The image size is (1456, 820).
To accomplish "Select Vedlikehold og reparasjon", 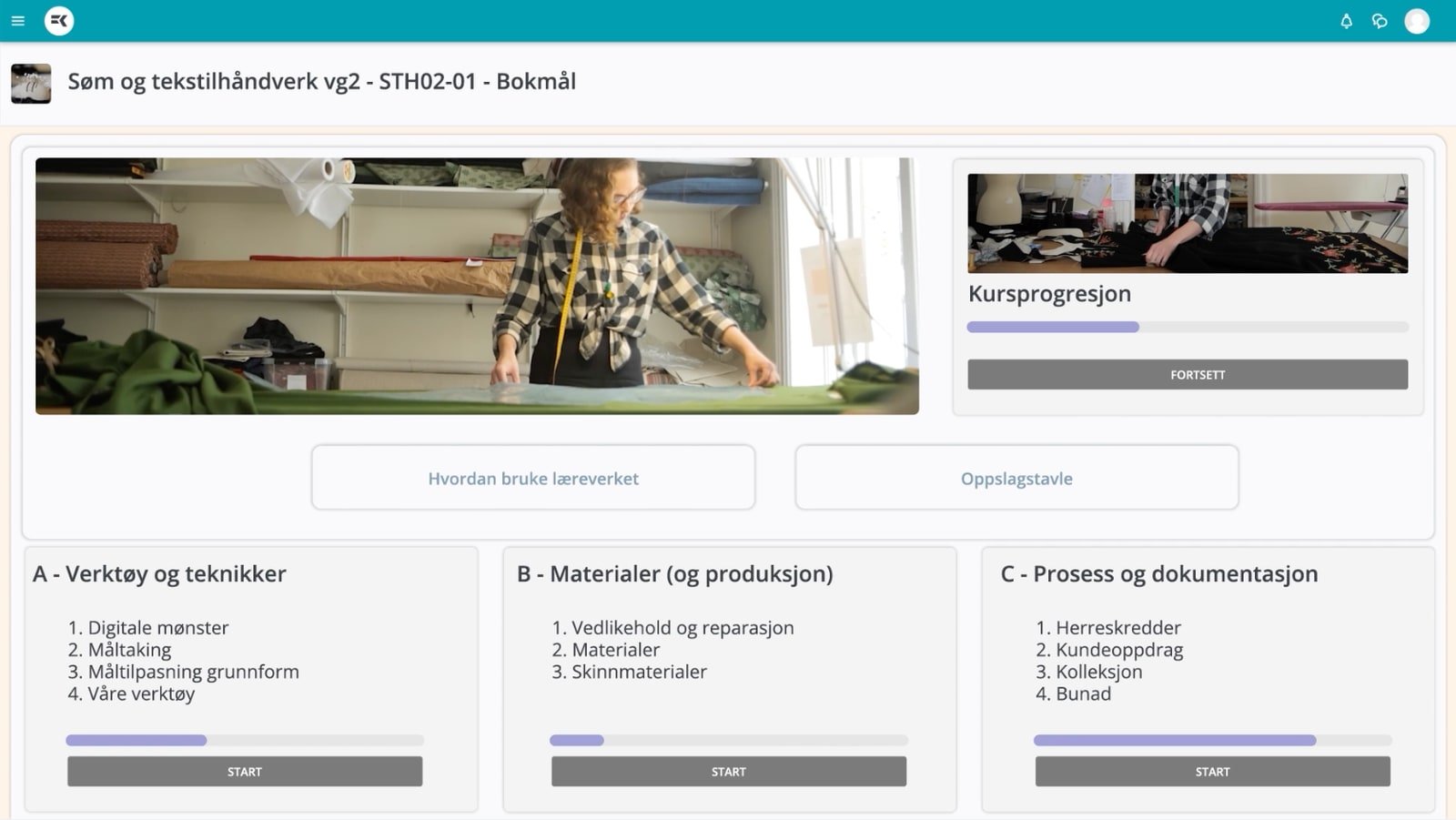I will (x=682, y=627).
